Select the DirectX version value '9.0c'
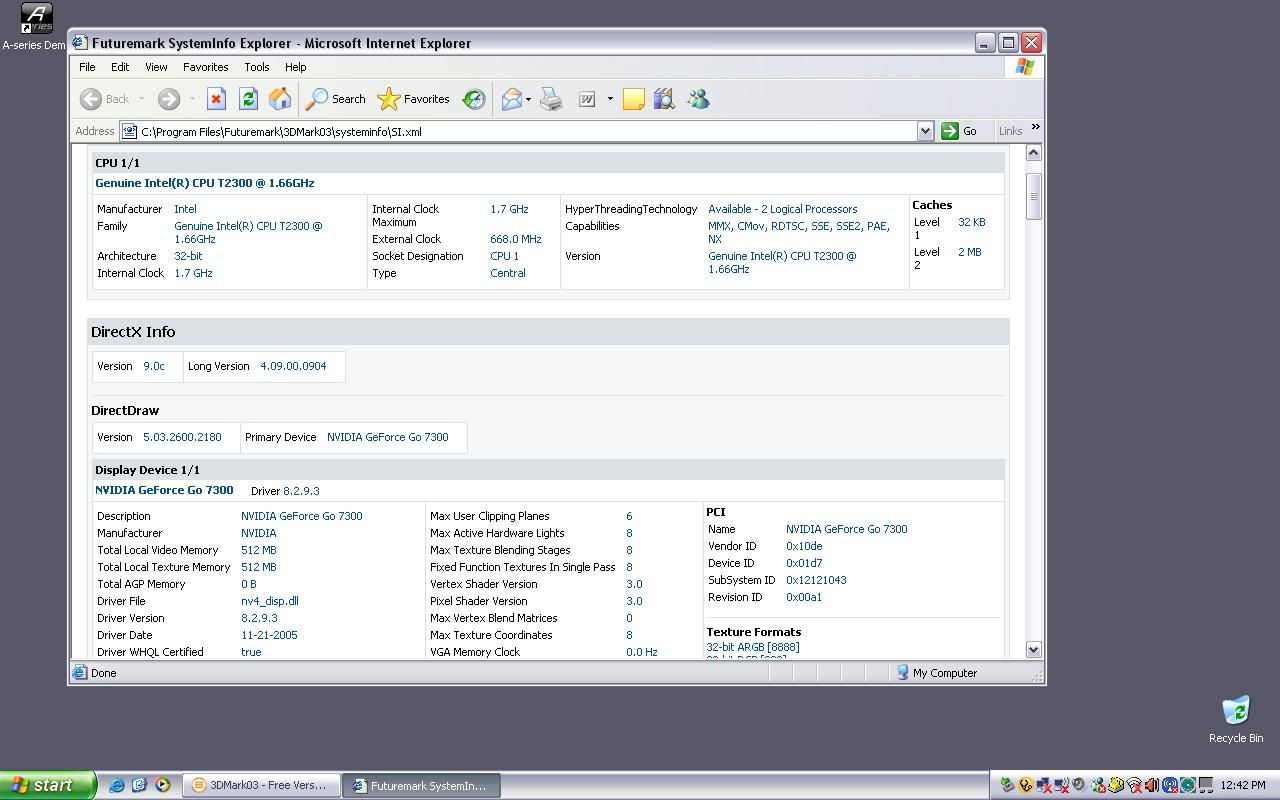1280x800 pixels. (154, 366)
